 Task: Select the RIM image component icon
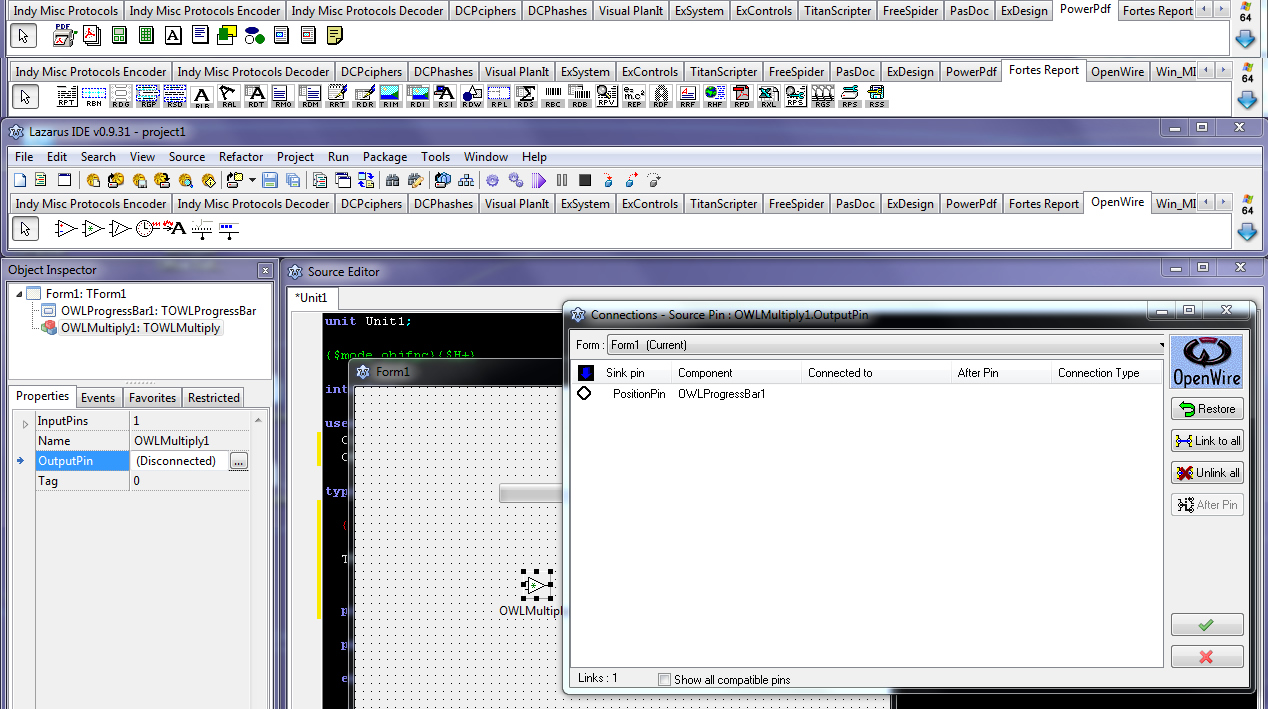click(x=391, y=97)
